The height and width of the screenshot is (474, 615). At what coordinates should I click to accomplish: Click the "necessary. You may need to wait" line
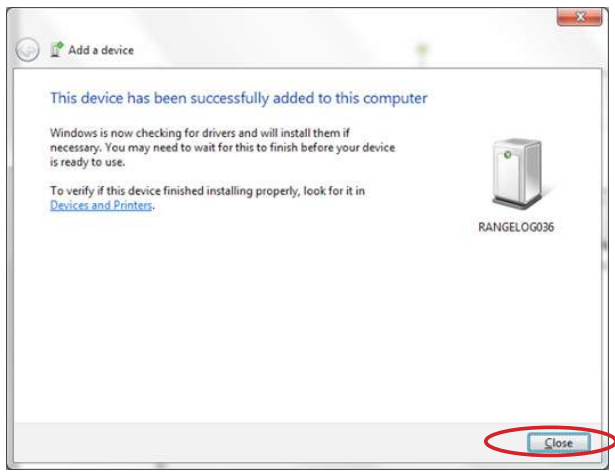point(222,147)
